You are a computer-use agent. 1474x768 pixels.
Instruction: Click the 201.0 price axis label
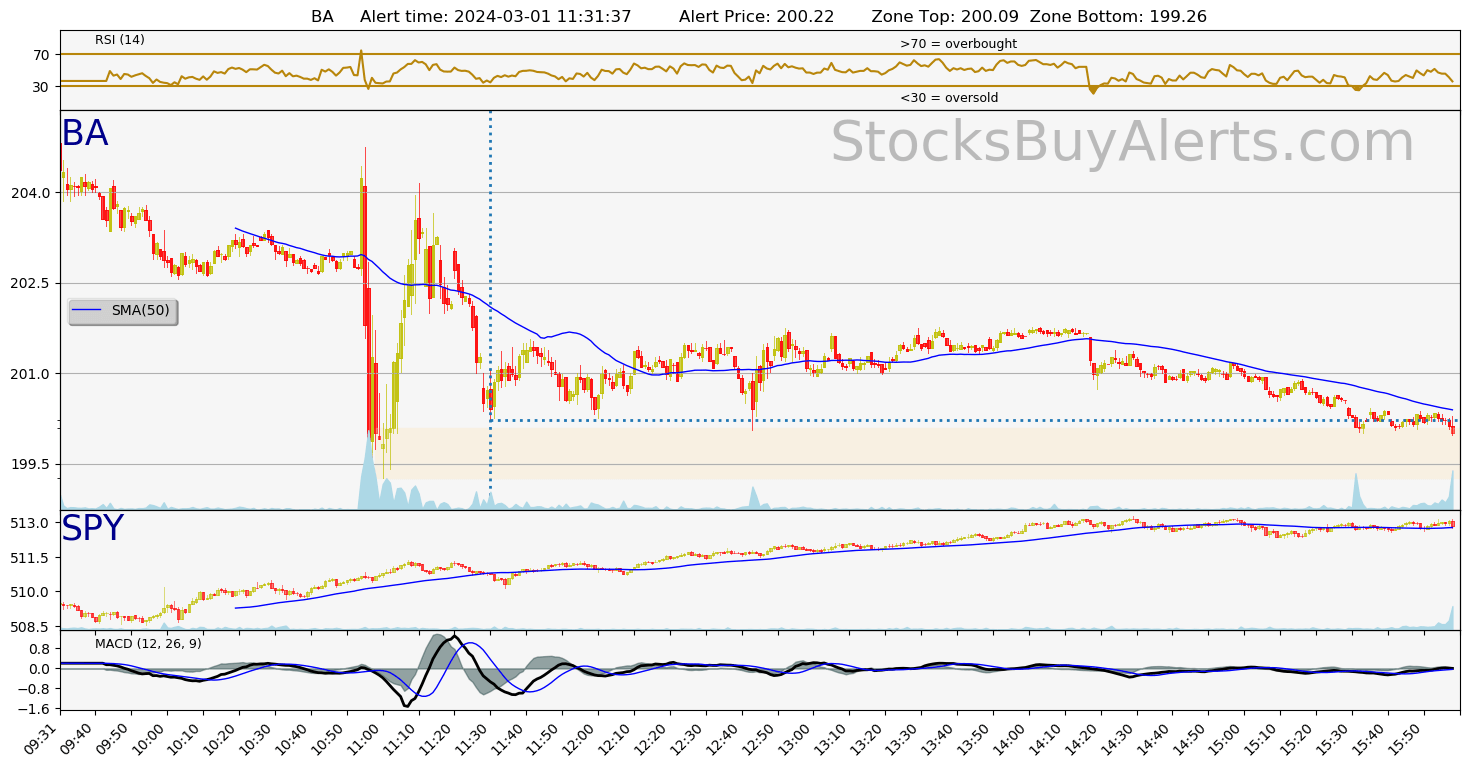[32, 374]
